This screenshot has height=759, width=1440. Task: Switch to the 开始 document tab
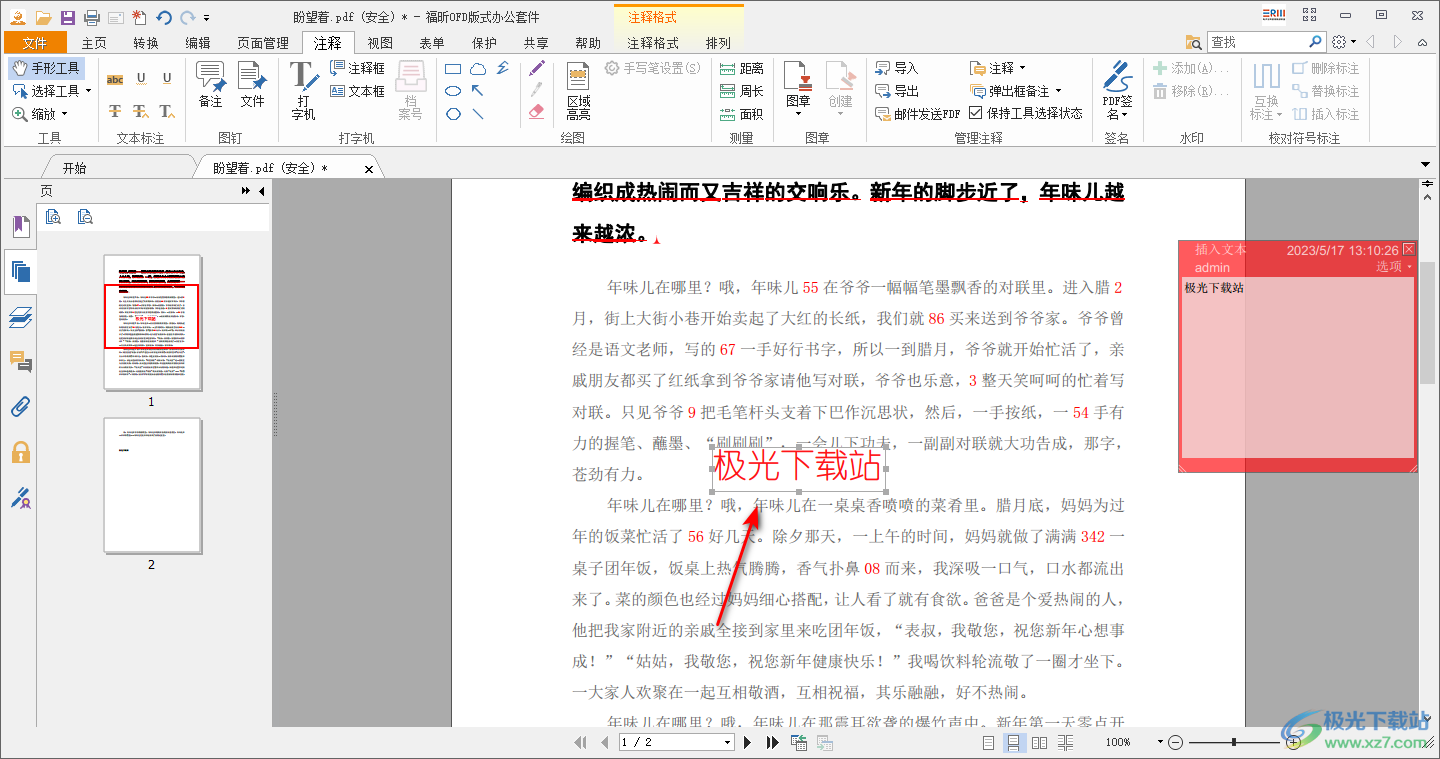tap(74, 168)
